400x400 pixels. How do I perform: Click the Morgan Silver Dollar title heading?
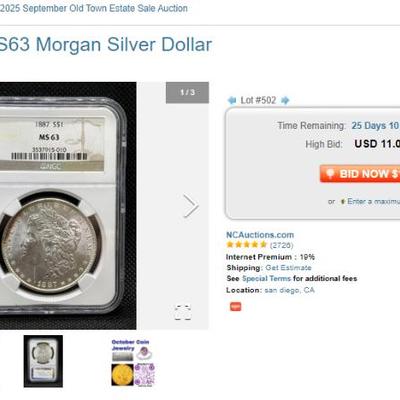coord(106,45)
